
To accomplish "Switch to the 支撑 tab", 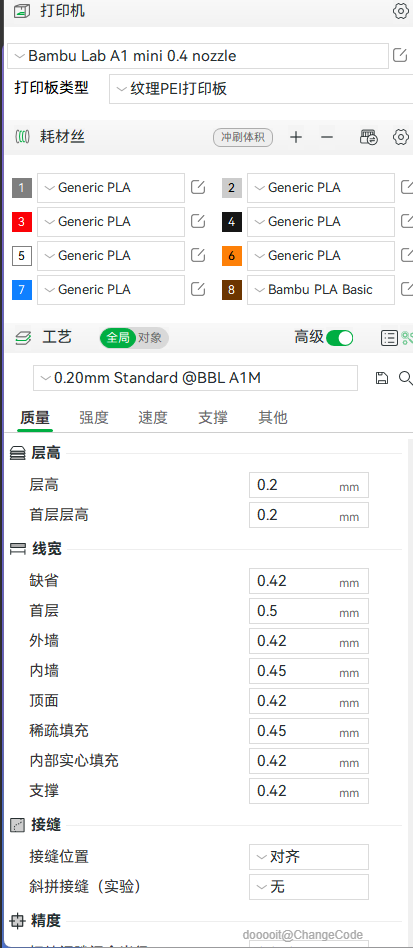I will pyautogui.click(x=213, y=418).
